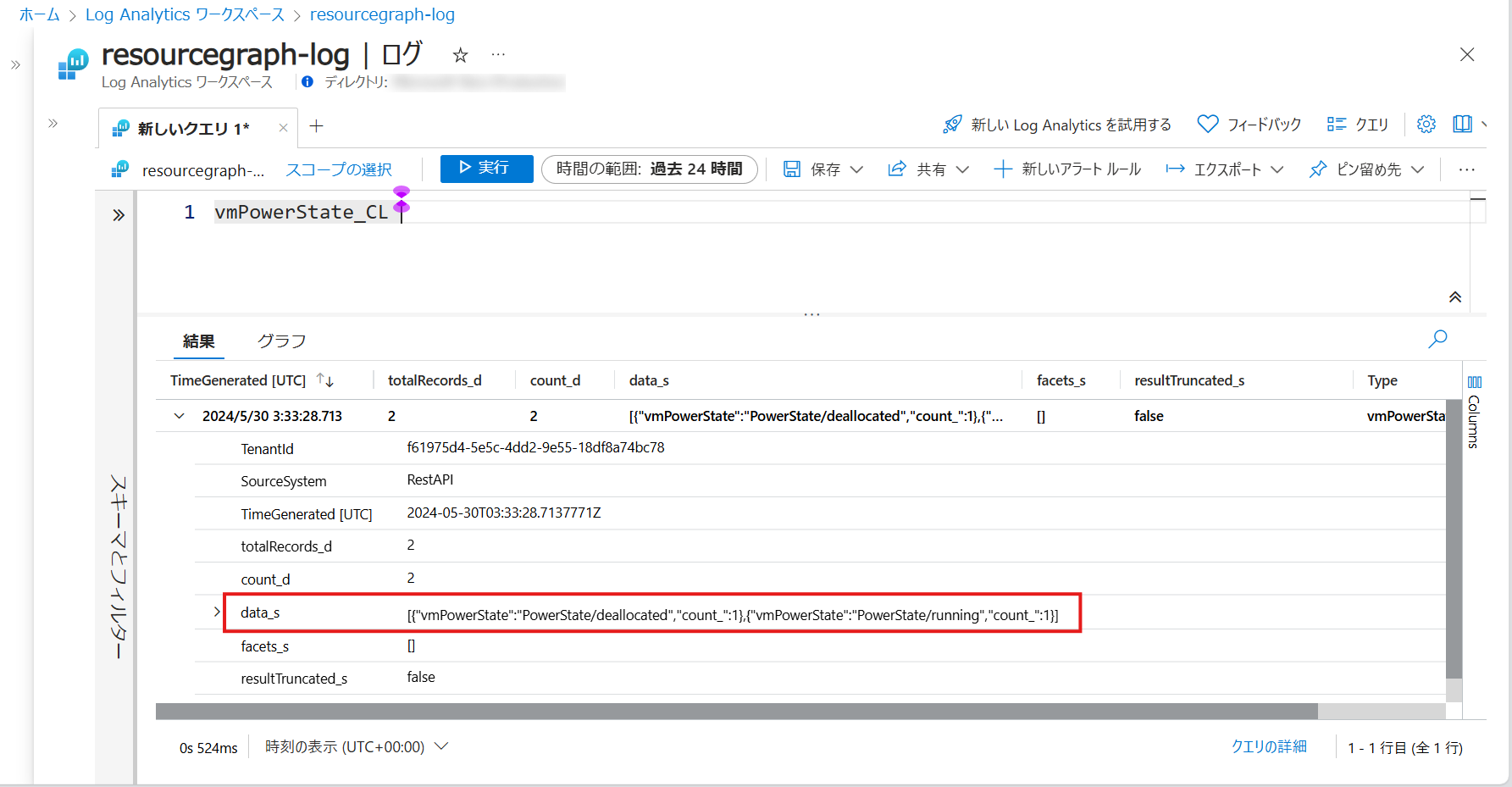
Task: Expand the エクスポート dropdown arrow
Action: pyautogui.click(x=1277, y=169)
